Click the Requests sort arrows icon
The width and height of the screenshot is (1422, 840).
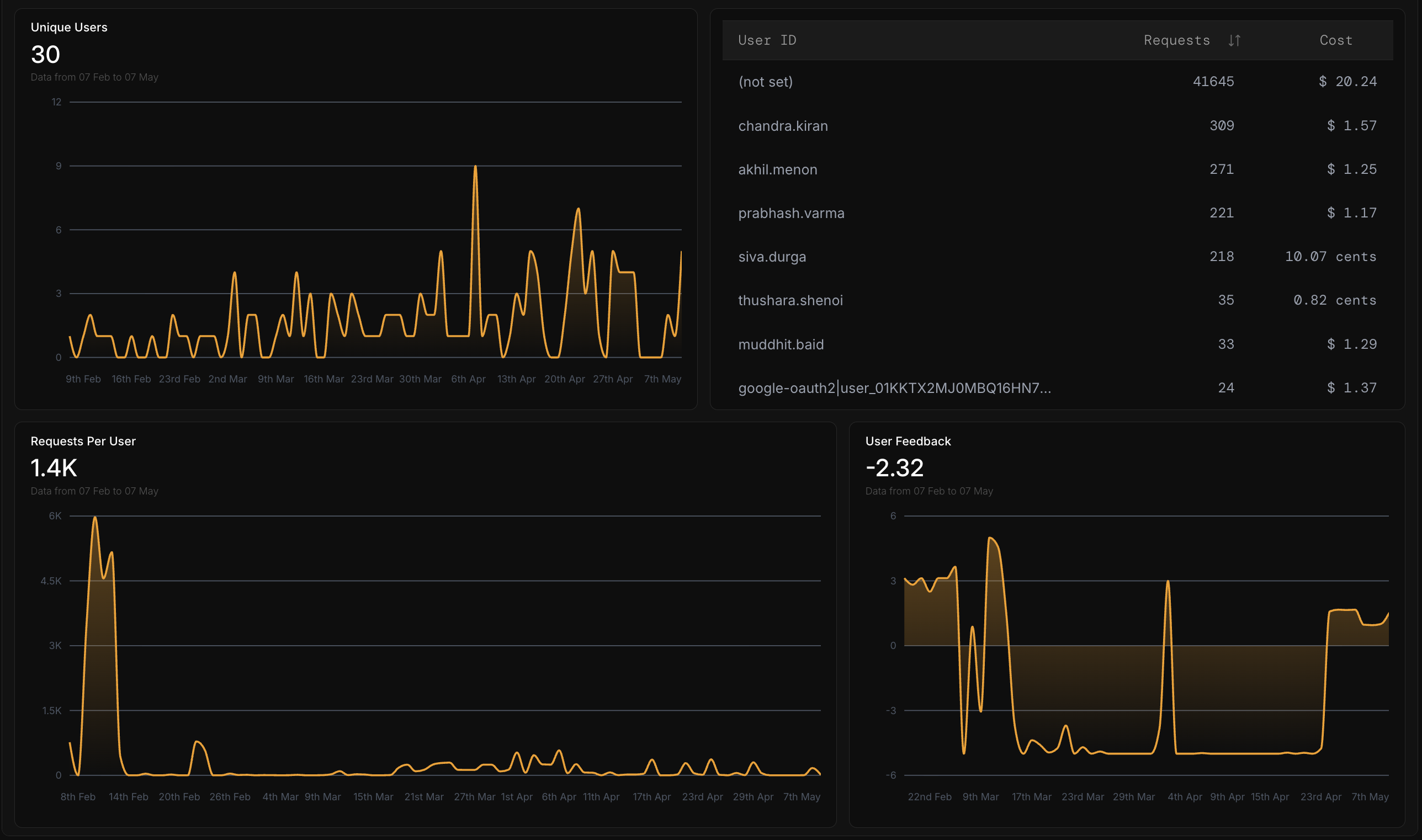click(x=1234, y=41)
